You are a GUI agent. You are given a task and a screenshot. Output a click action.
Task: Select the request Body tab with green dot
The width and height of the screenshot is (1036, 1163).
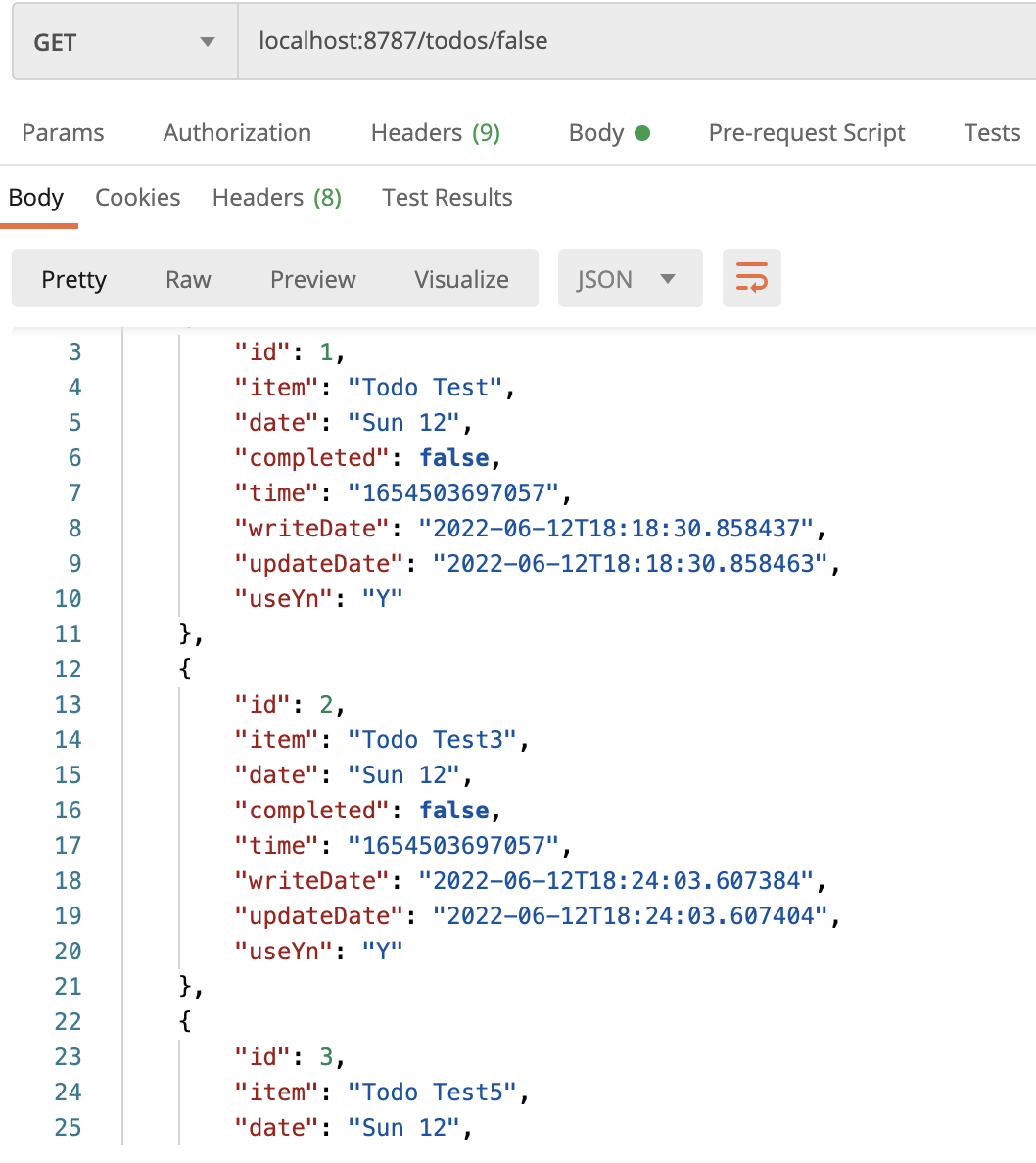coord(609,133)
